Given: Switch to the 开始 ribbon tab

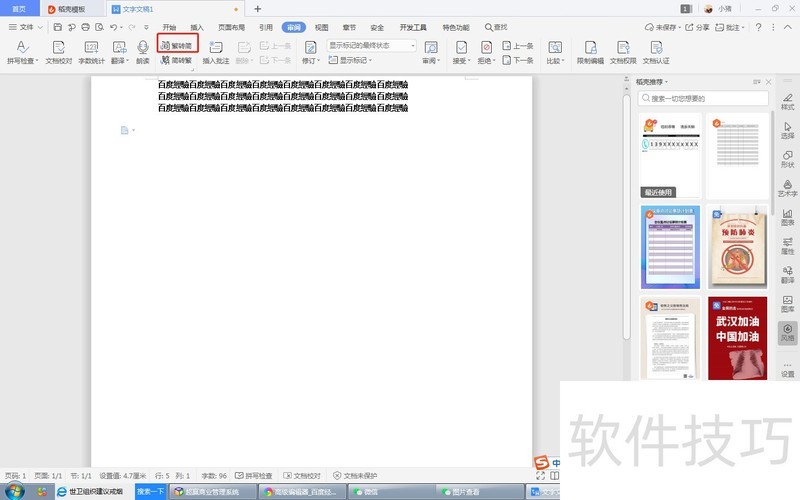Looking at the screenshot, I should pos(169,27).
